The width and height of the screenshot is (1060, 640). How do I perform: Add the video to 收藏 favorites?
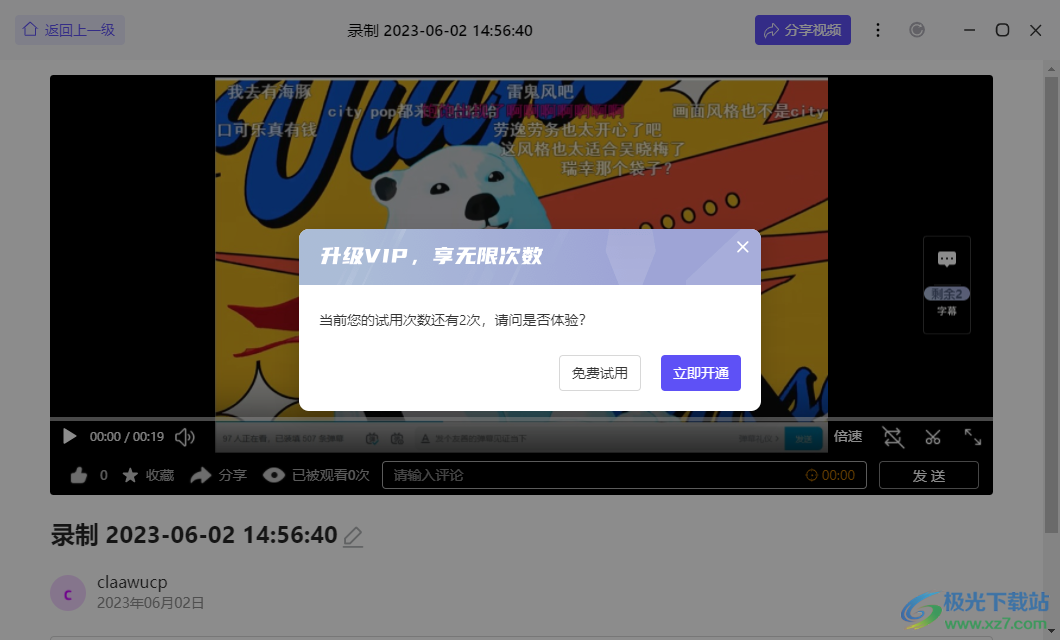(x=148, y=475)
